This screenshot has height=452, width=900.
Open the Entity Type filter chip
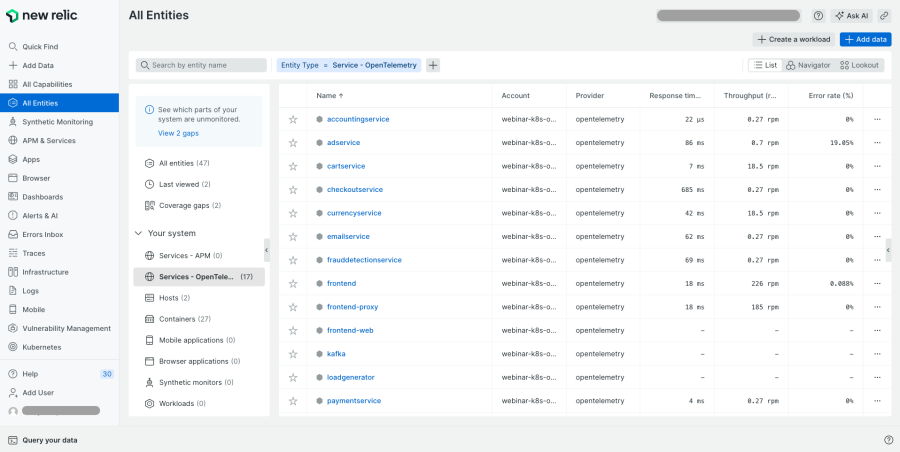(x=349, y=65)
